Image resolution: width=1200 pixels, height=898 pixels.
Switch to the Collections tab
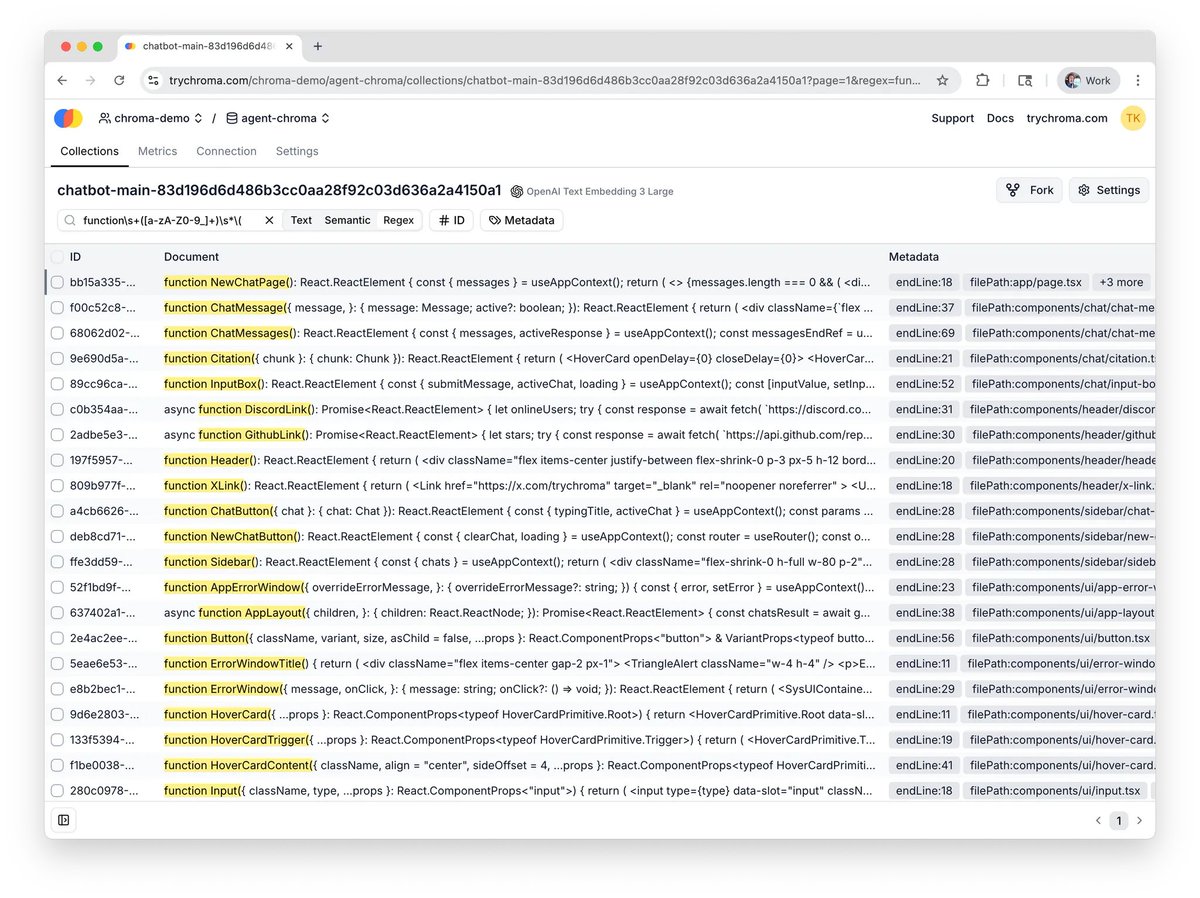click(x=89, y=151)
